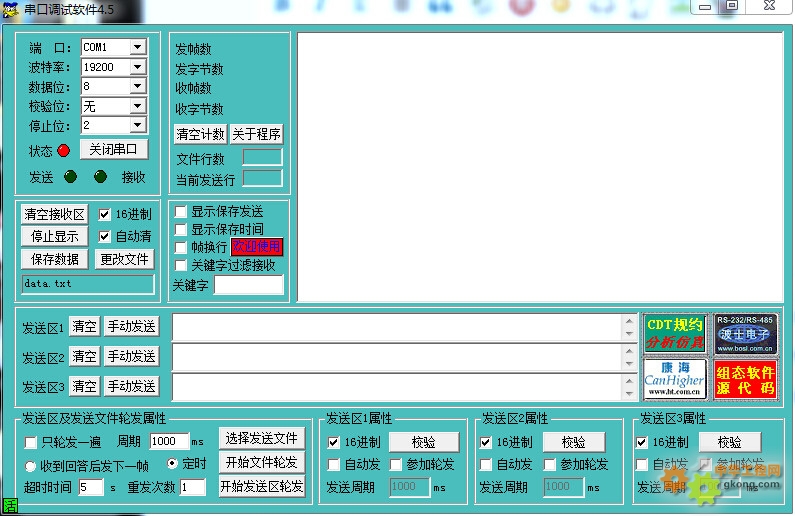Click the 清空计数 button

[x=200, y=134]
